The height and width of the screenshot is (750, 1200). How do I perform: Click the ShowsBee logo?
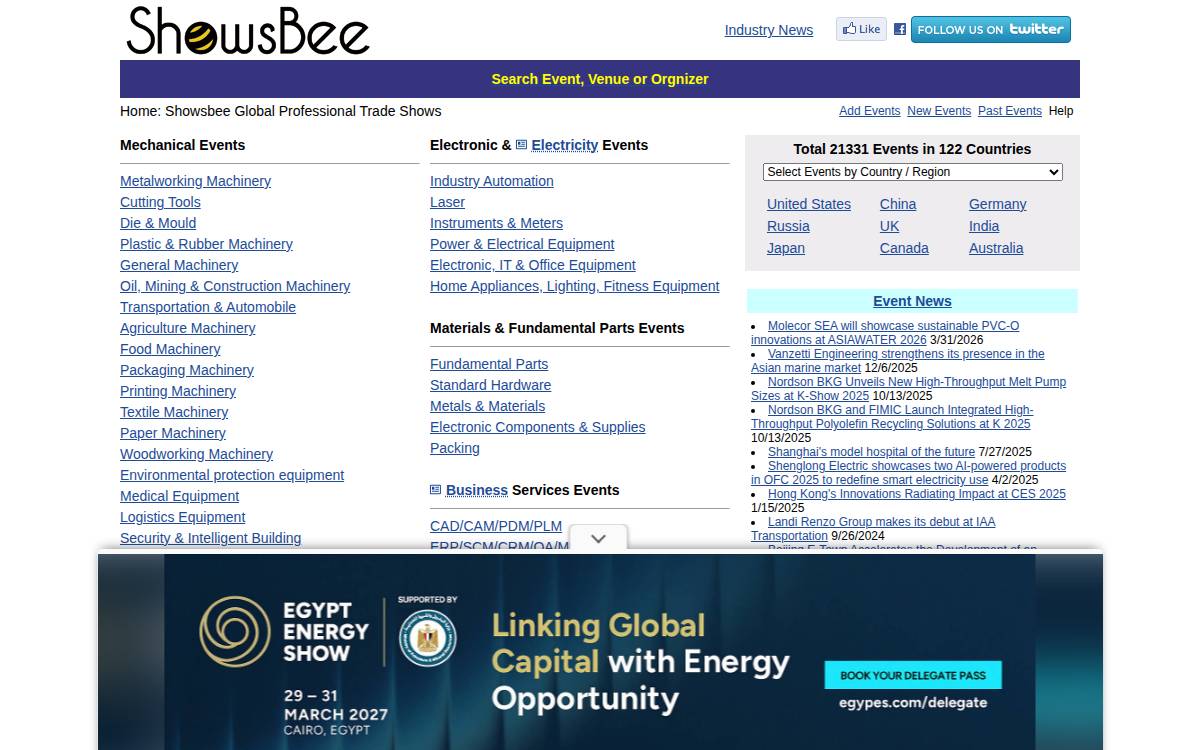pyautogui.click(x=248, y=31)
